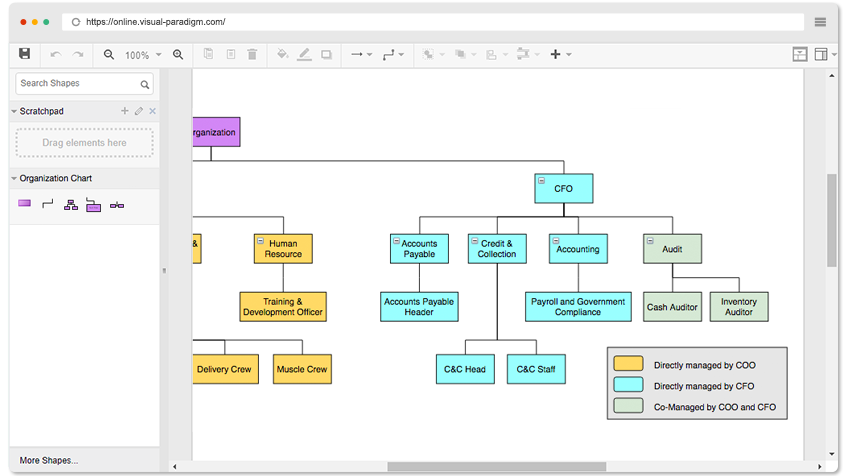This screenshot has height=476, width=848.
Task: Click the Line color pen icon
Action: pyautogui.click(x=304, y=54)
